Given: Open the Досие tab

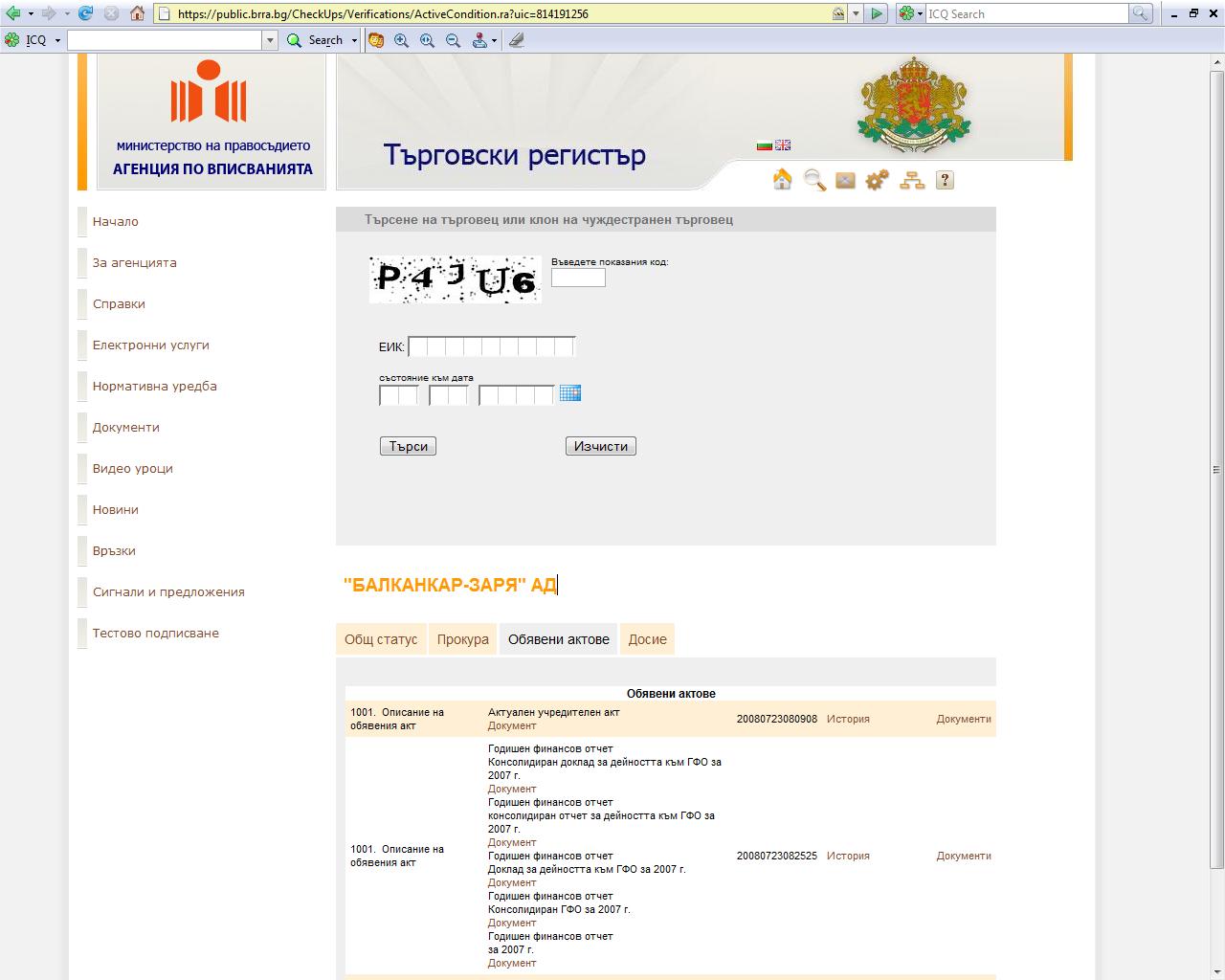Looking at the screenshot, I should pyautogui.click(x=648, y=639).
